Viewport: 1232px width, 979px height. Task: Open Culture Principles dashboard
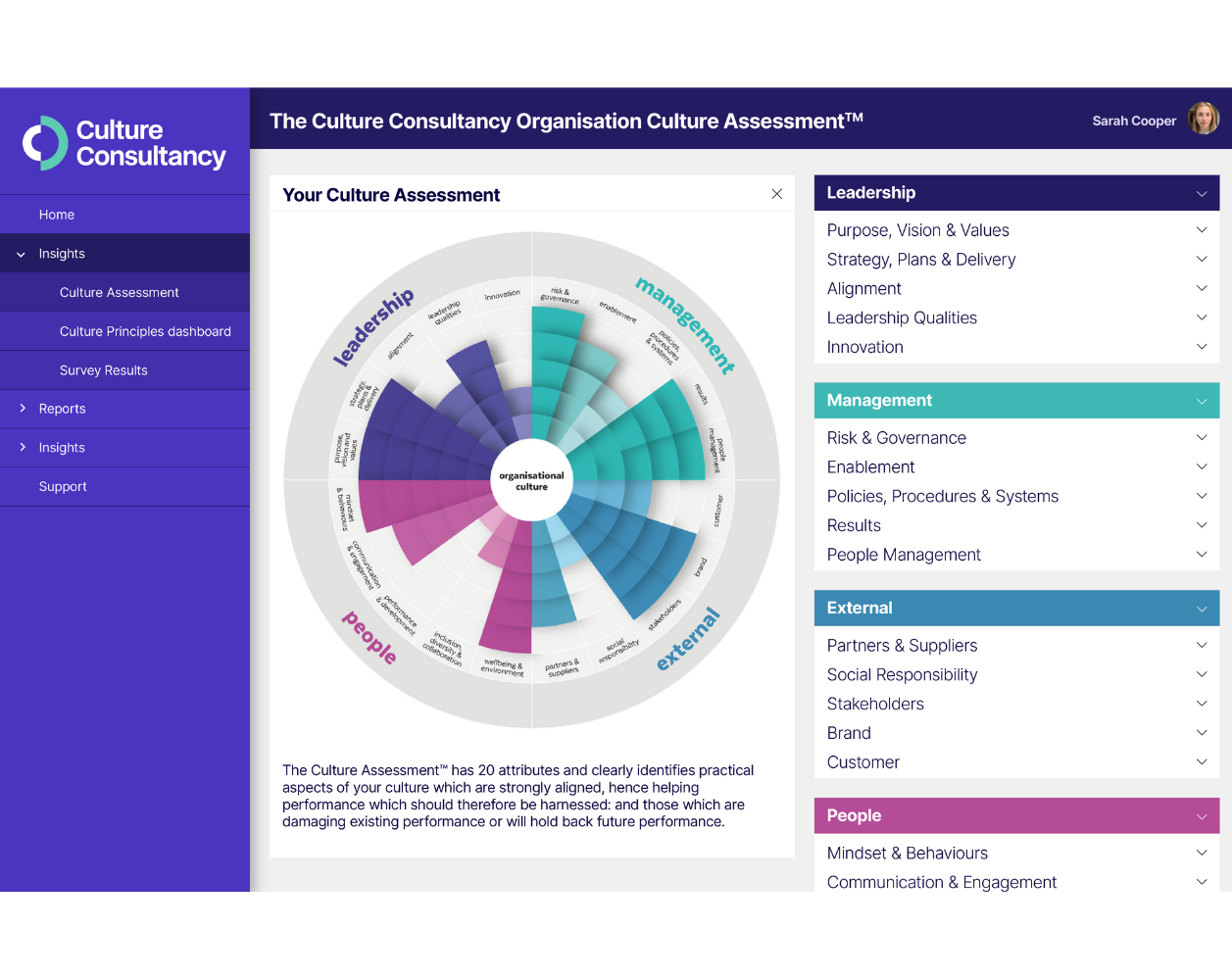coord(145,331)
